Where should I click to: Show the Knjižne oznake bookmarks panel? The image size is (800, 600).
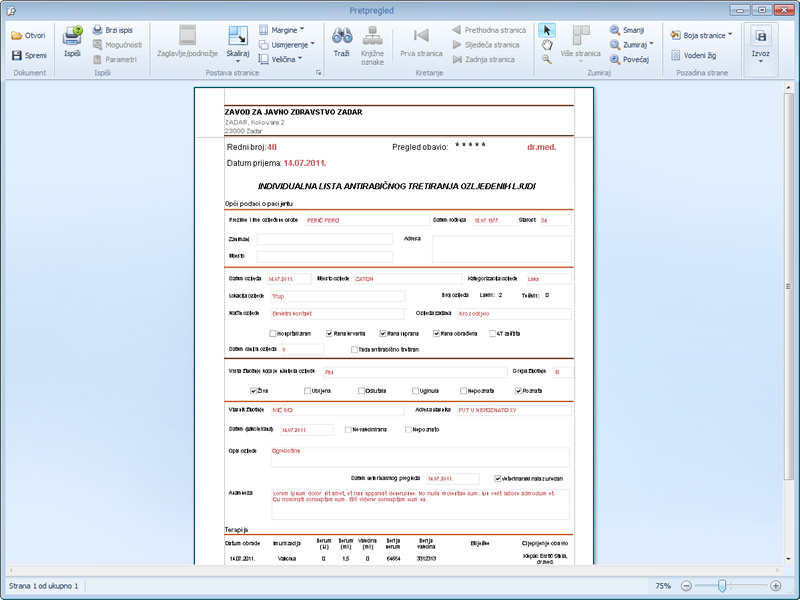click(372, 45)
